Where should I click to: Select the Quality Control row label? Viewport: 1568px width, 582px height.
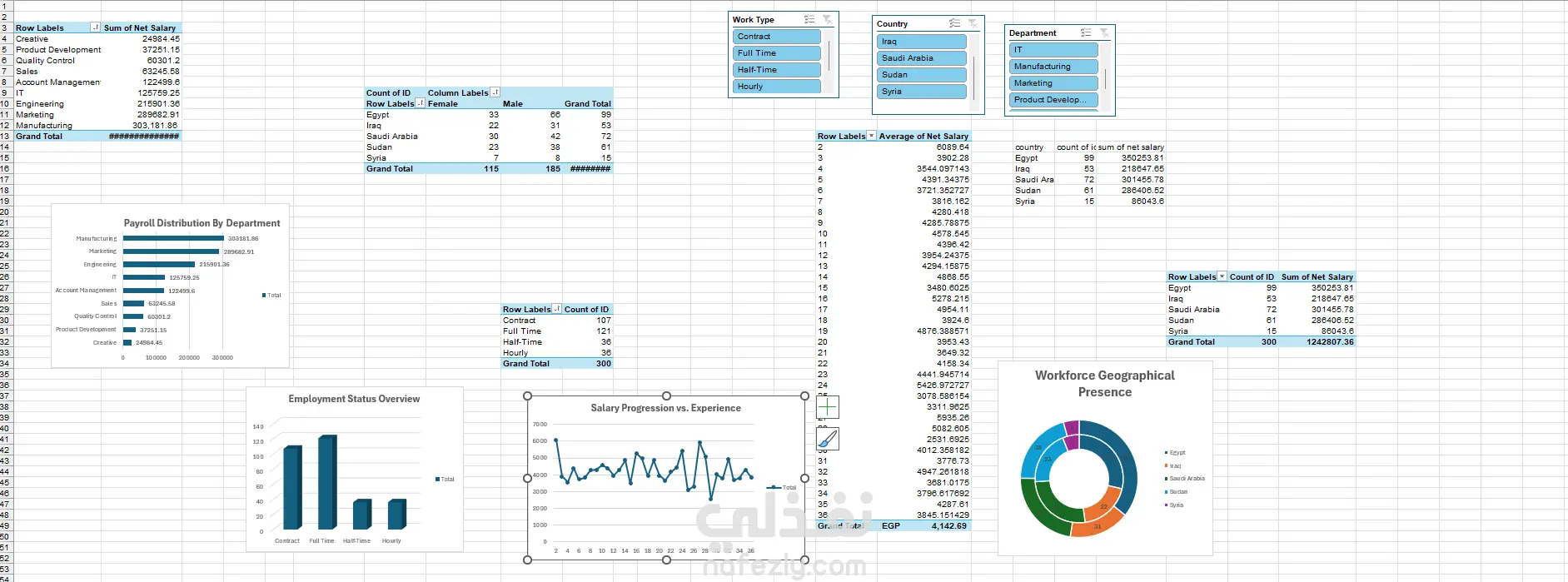tap(57, 60)
